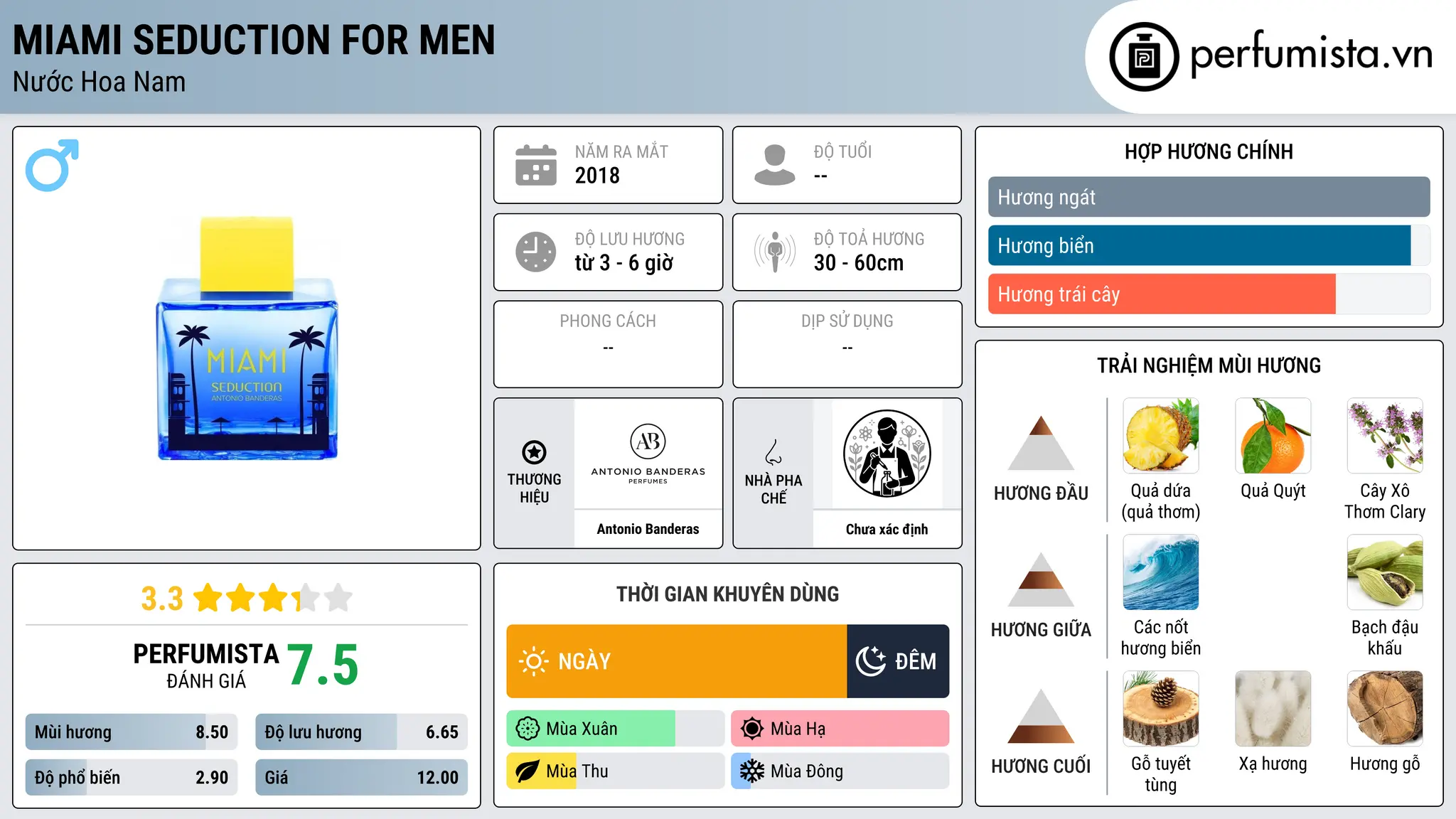Click the clock icon beside Độ Lưu Hương
Screen dimensions: 1456x819
pyautogui.click(x=536, y=252)
